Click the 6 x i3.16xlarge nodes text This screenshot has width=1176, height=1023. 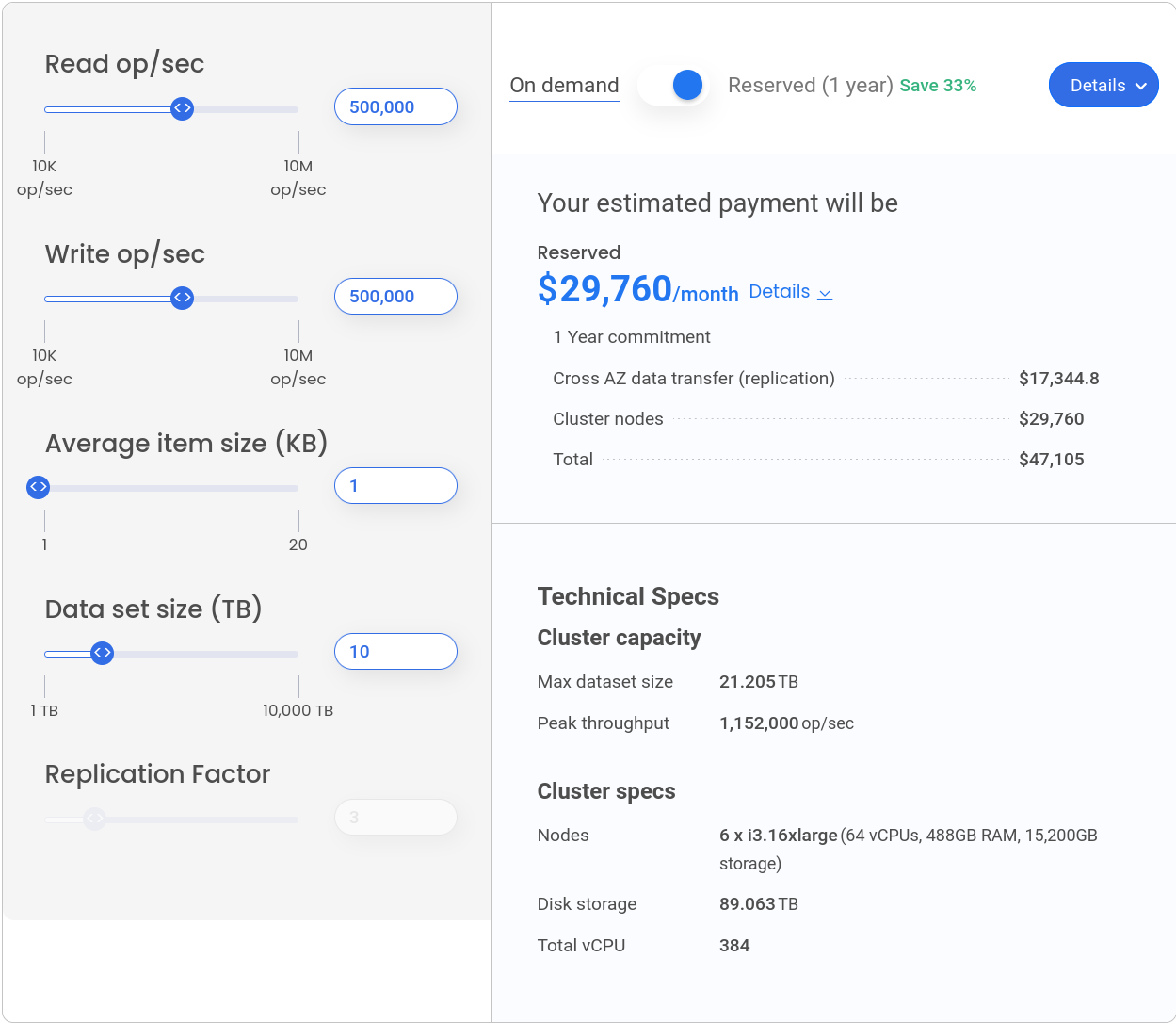[779, 836]
